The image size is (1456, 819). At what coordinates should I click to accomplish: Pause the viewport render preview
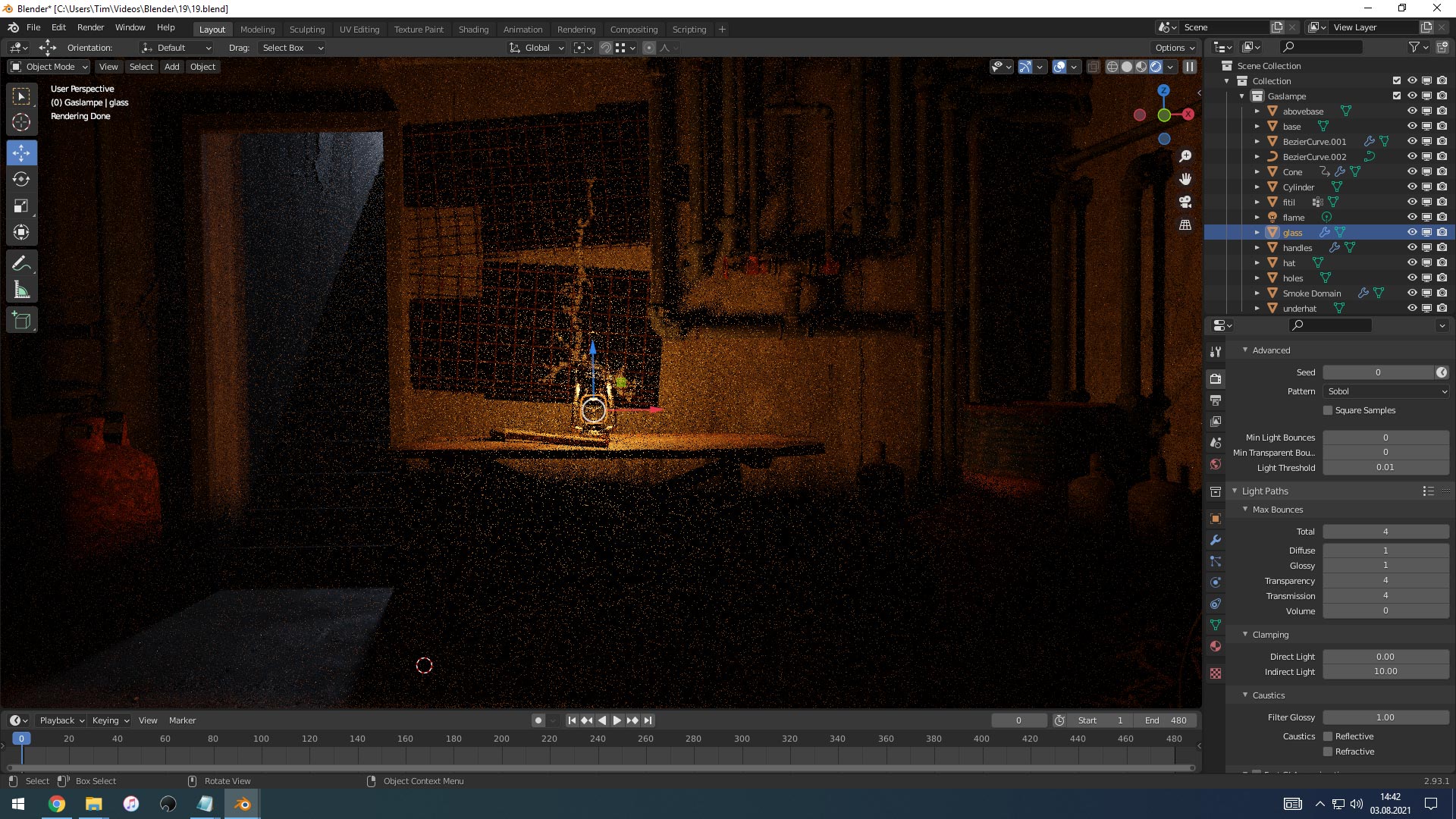click(x=1190, y=67)
